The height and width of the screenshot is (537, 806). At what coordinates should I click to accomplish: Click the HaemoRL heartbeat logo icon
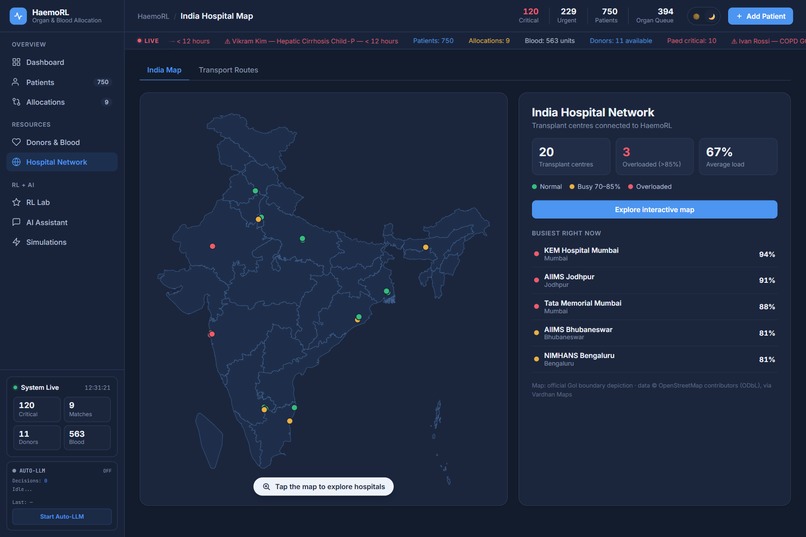click(x=18, y=16)
